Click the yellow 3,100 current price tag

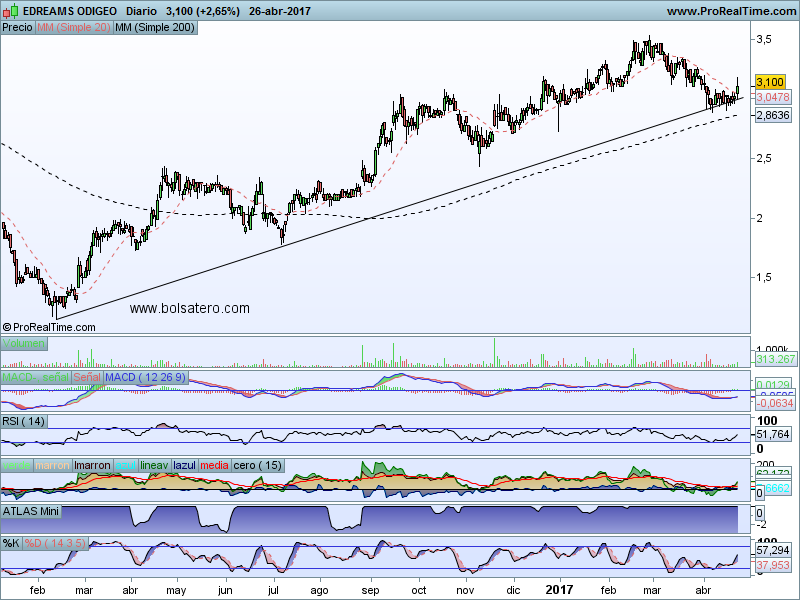771,81
